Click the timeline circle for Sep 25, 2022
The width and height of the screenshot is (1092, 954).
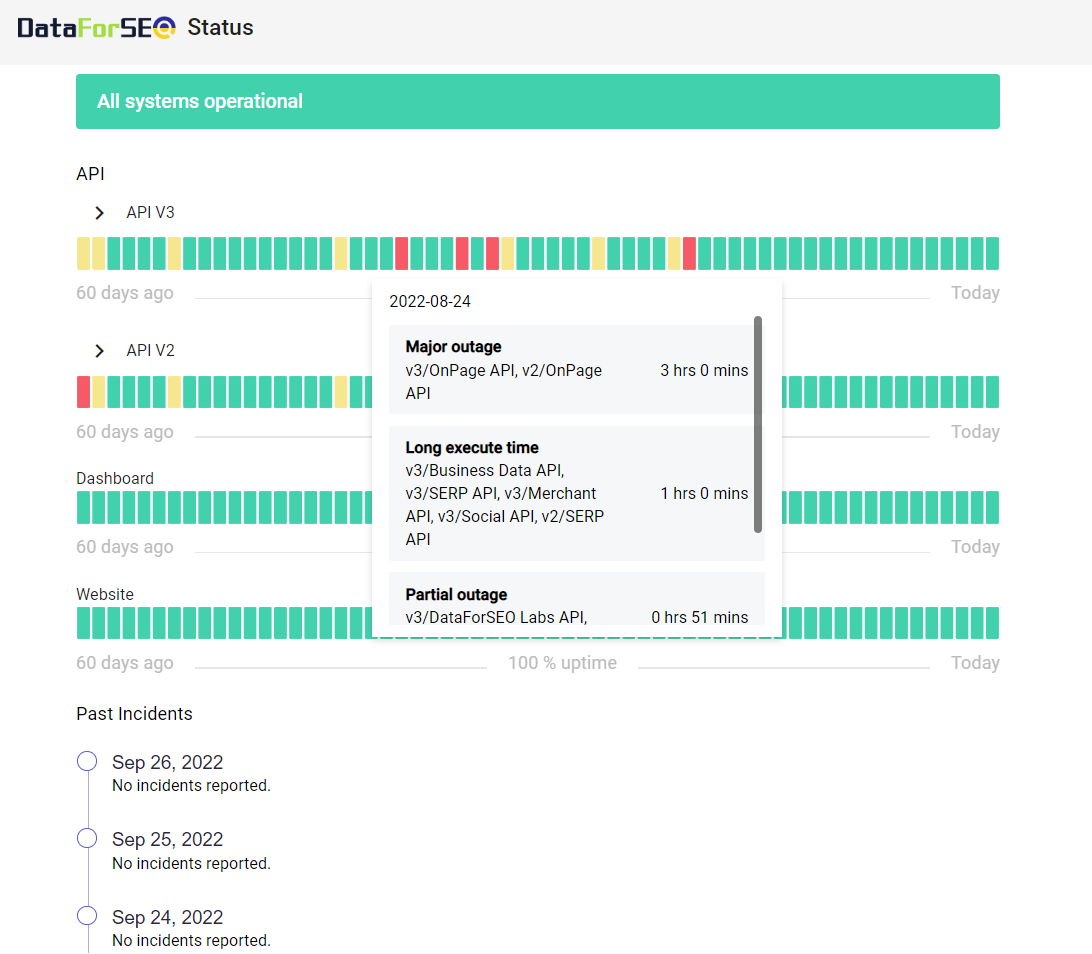tap(87, 838)
